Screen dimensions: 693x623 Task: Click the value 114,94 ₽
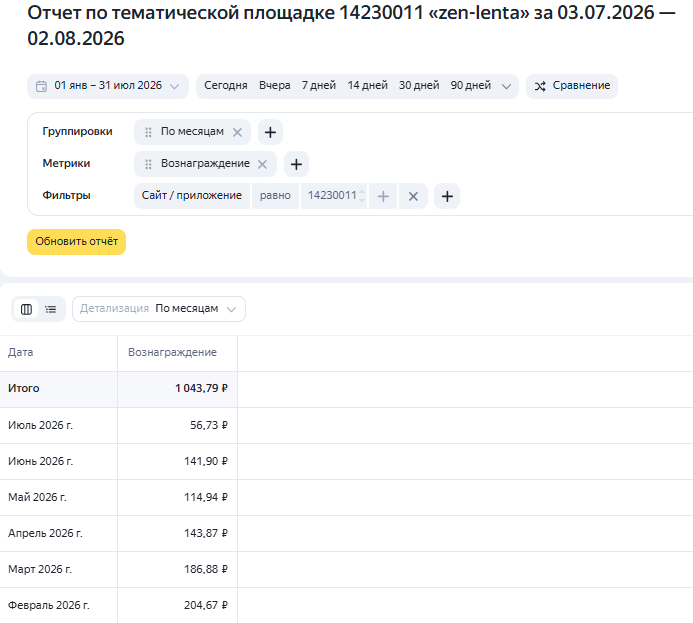[x=206, y=498]
